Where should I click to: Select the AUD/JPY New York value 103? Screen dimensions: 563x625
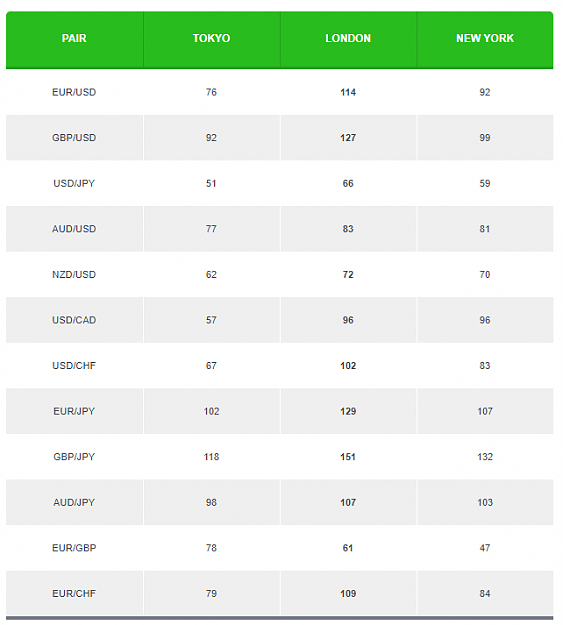(485, 502)
